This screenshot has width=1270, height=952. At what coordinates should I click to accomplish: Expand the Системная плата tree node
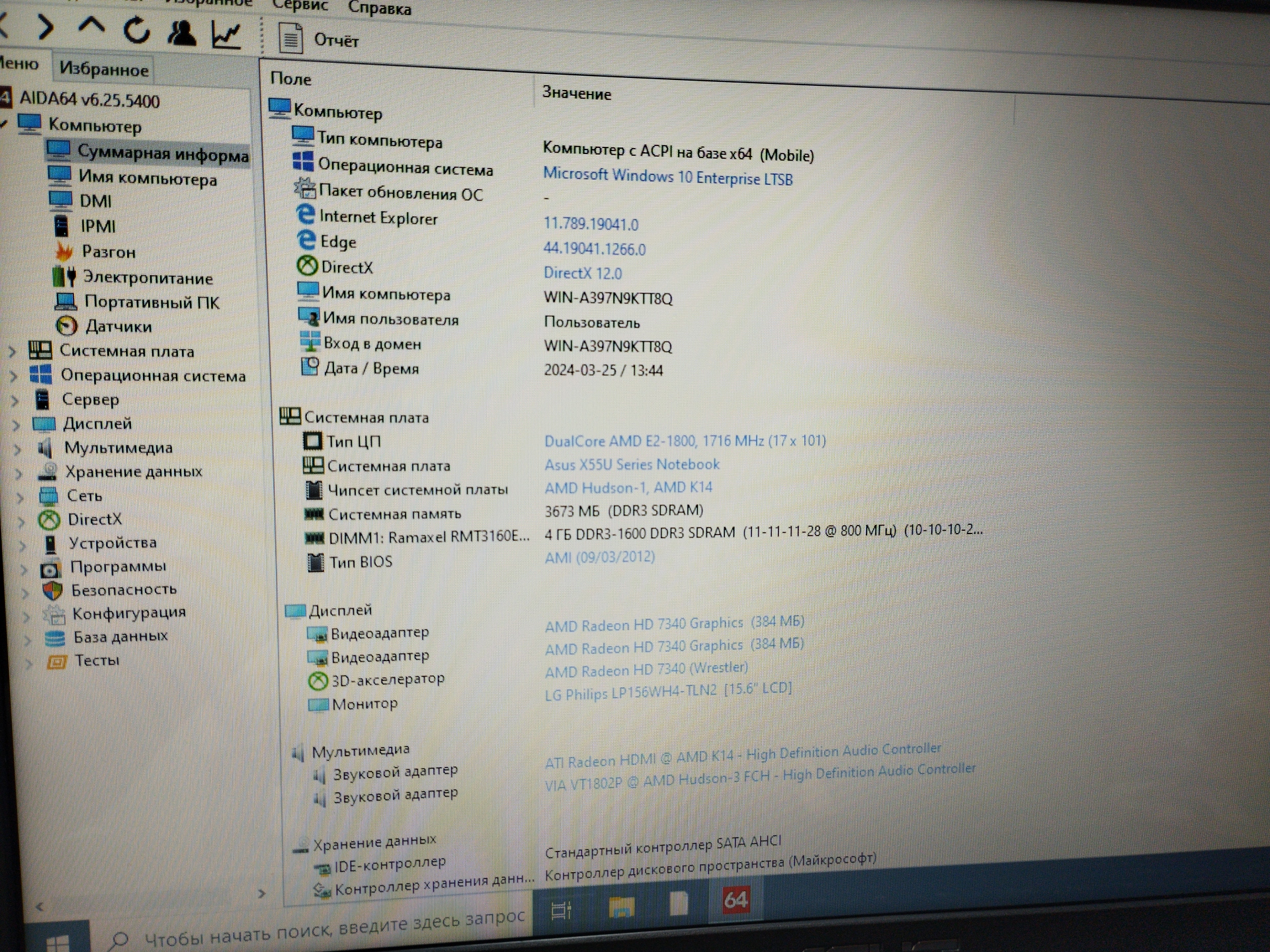pyautogui.click(x=12, y=351)
